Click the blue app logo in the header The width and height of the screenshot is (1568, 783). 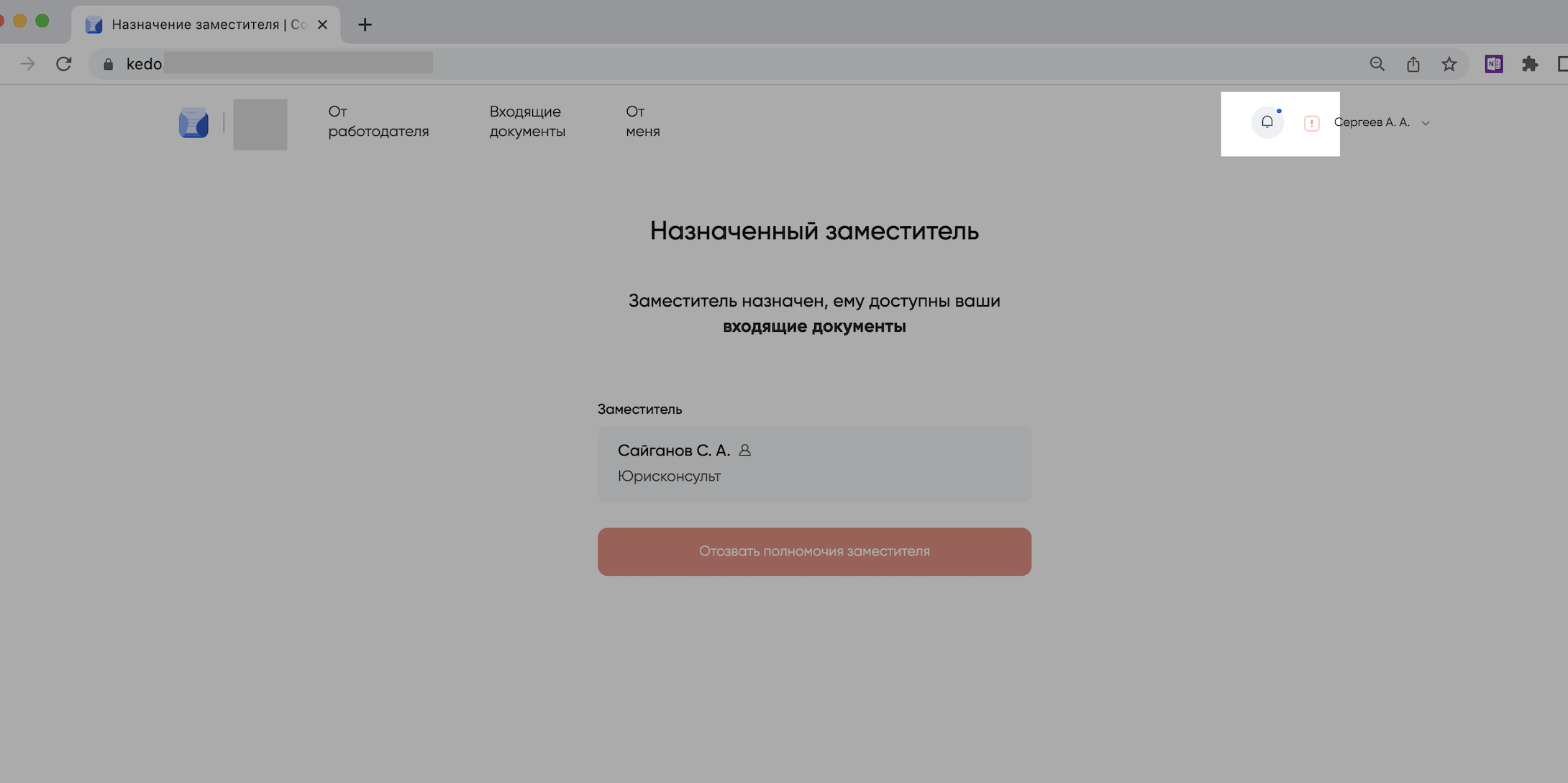(x=193, y=123)
